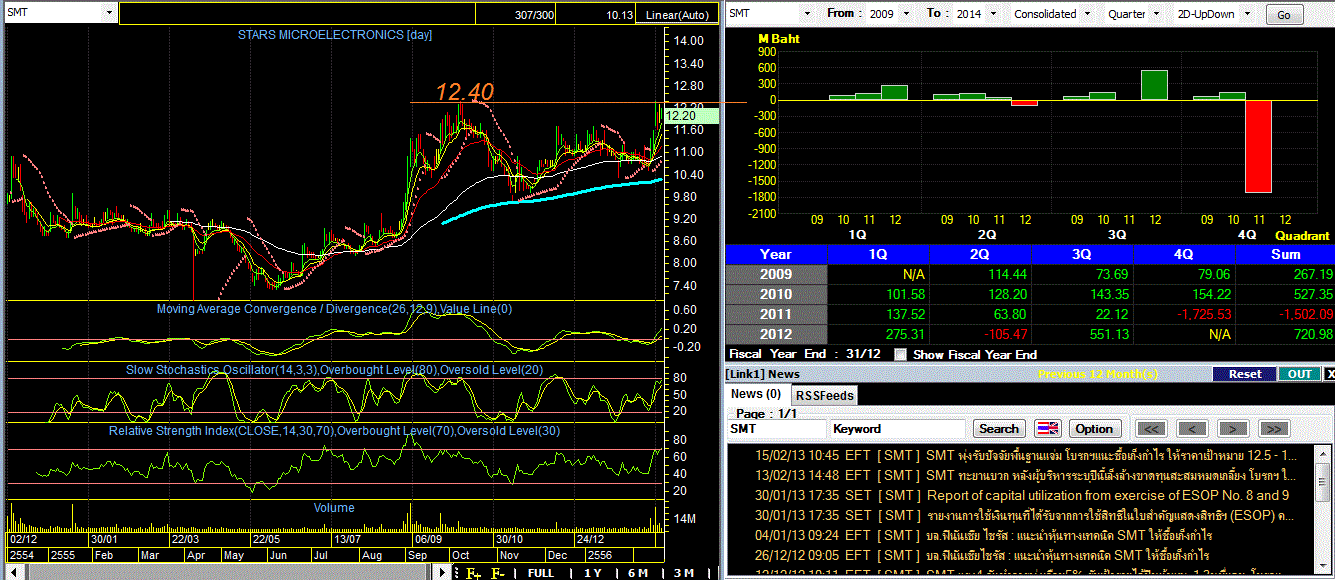Viewport: 1335px width, 580px height.
Task: Go to next news page (>)
Action: (x=1233, y=429)
